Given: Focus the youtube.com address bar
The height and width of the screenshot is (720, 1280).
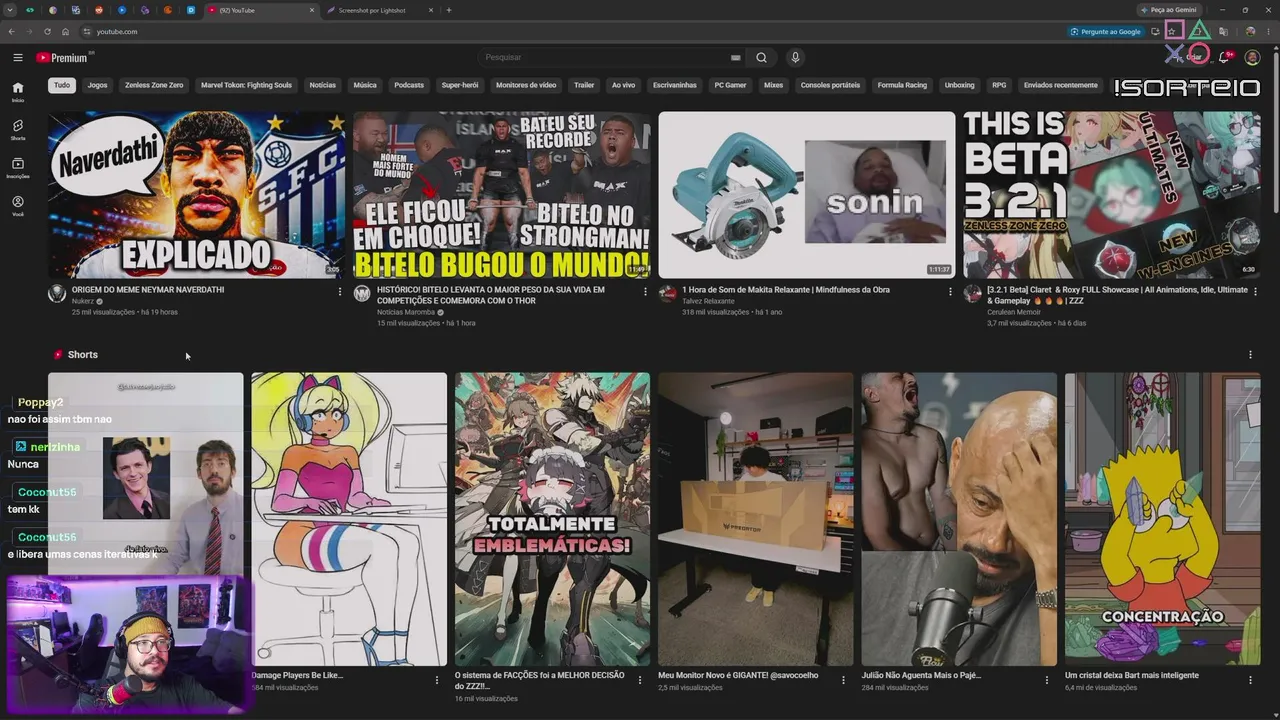Looking at the screenshot, I should pos(570,31).
